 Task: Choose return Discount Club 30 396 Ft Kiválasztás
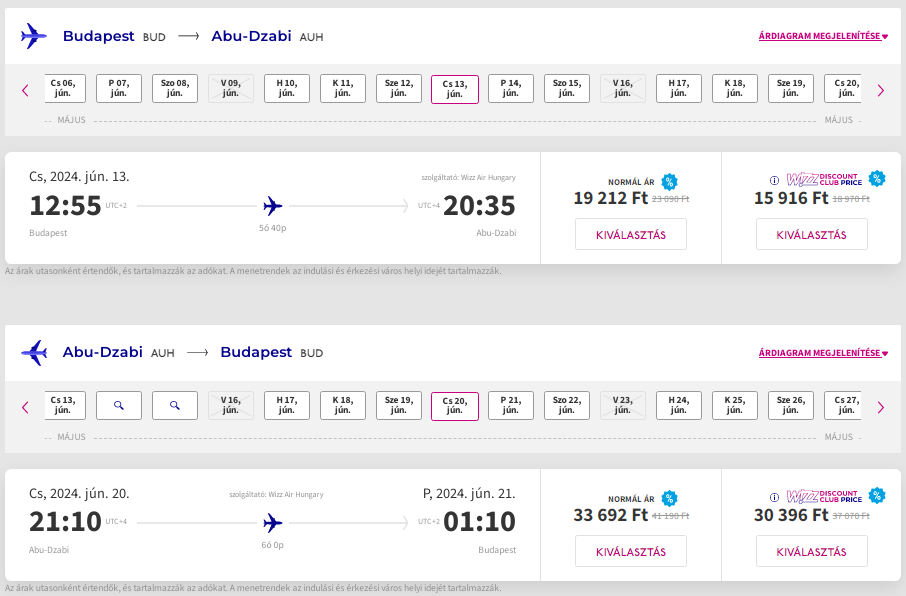pyautogui.click(x=812, y=551)
